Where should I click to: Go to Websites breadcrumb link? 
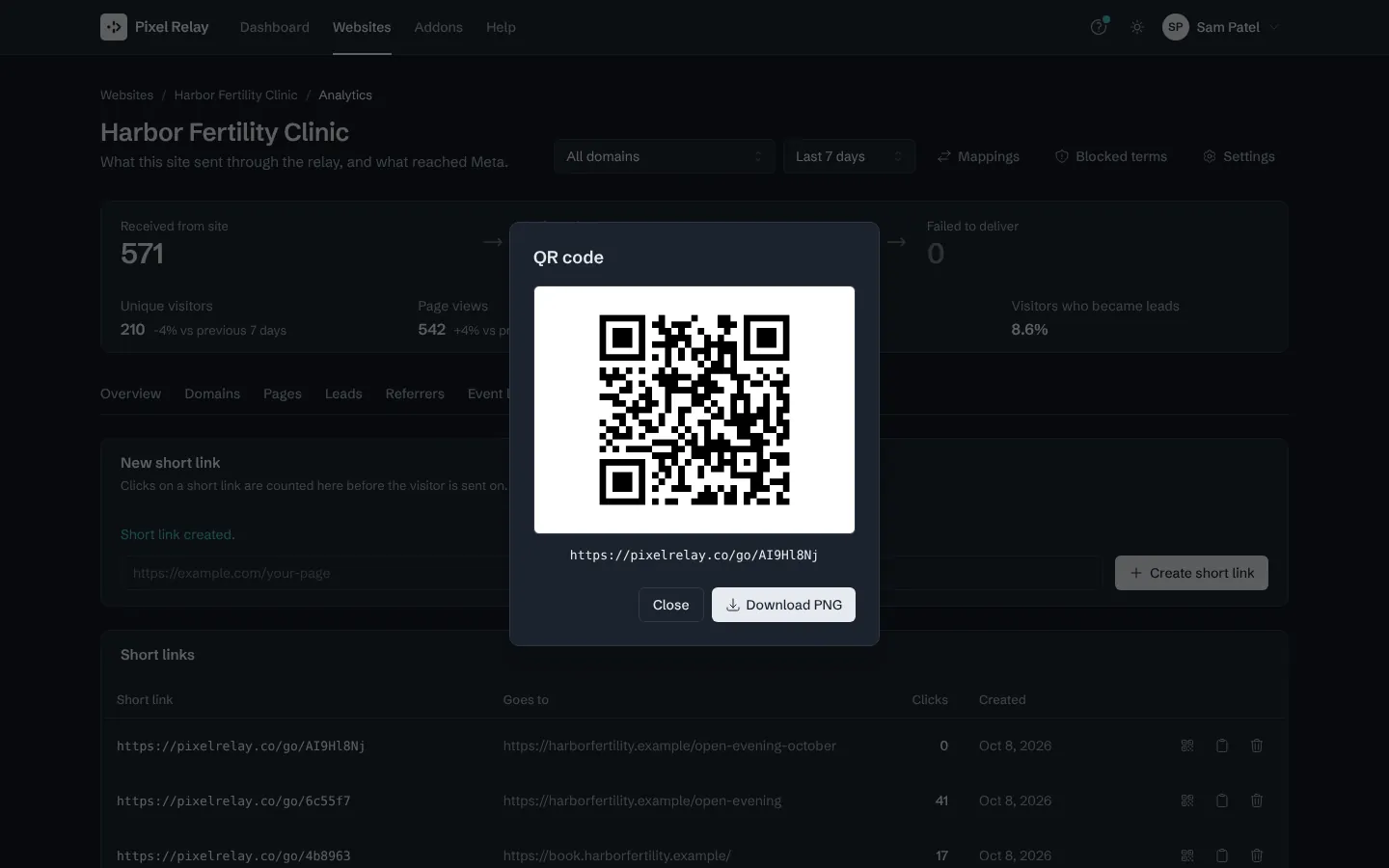pyautogui.click(x=126, y=95)
